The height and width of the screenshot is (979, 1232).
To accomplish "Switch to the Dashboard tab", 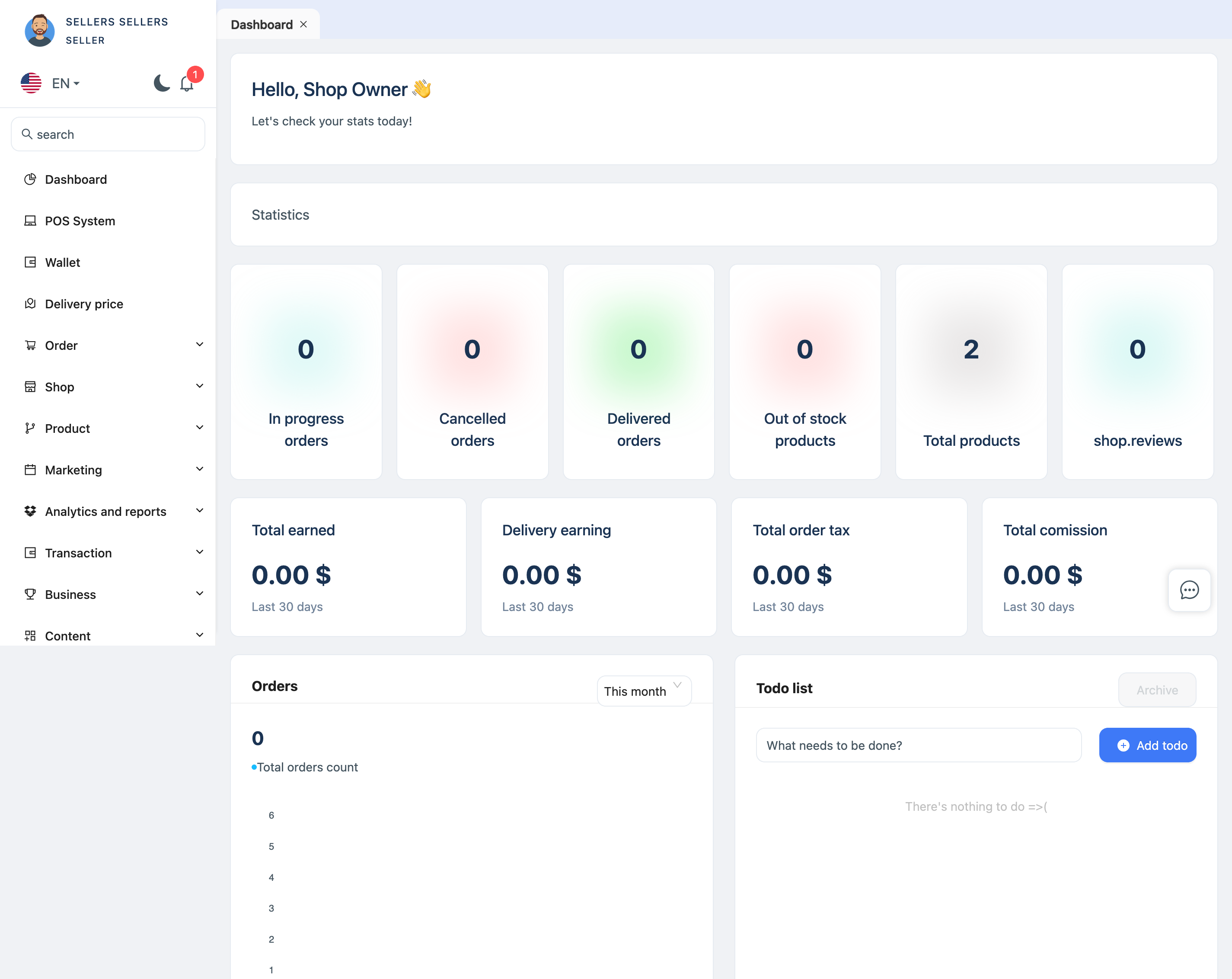I will point(262,25).
